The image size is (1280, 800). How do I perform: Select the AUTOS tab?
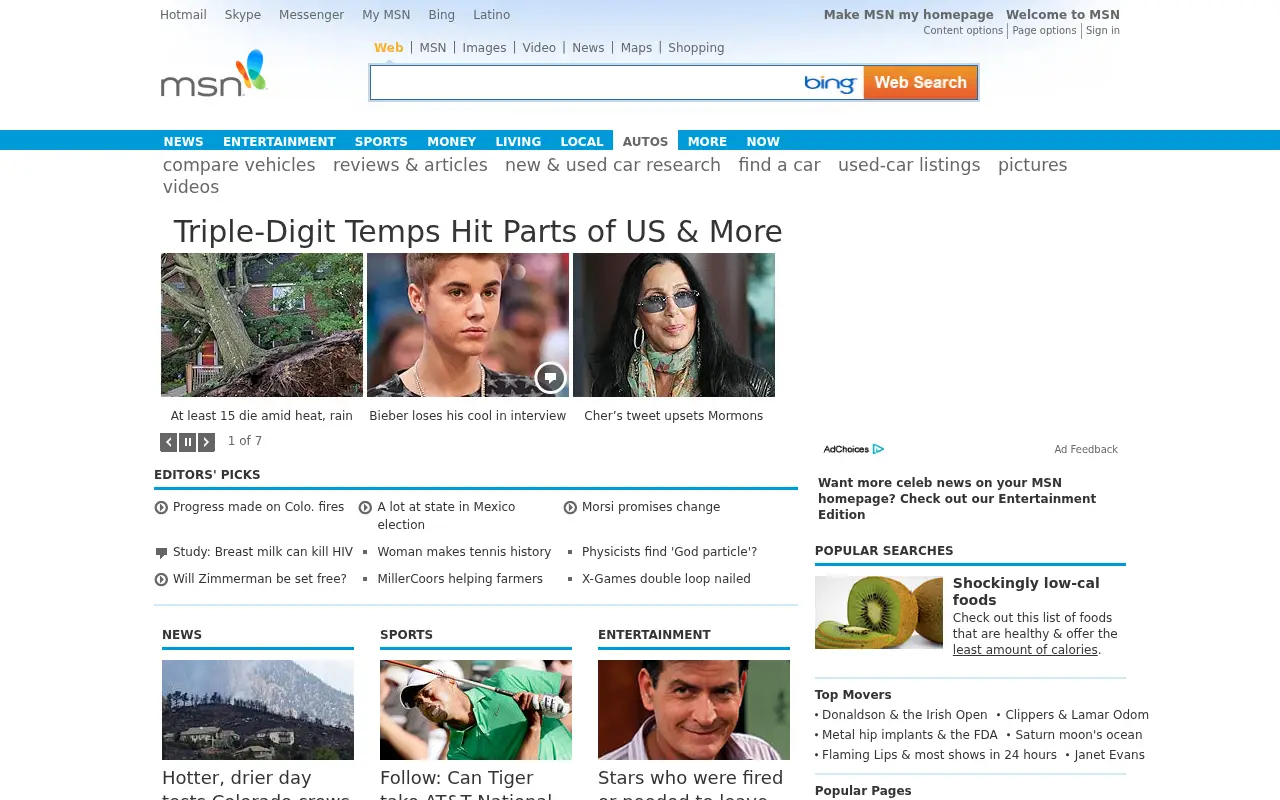[x=645, y=142]
